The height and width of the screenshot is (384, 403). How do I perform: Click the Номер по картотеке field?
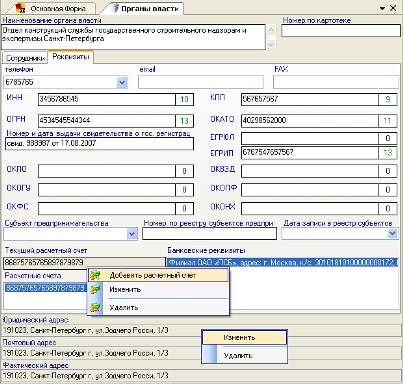(x=341, y=31)
